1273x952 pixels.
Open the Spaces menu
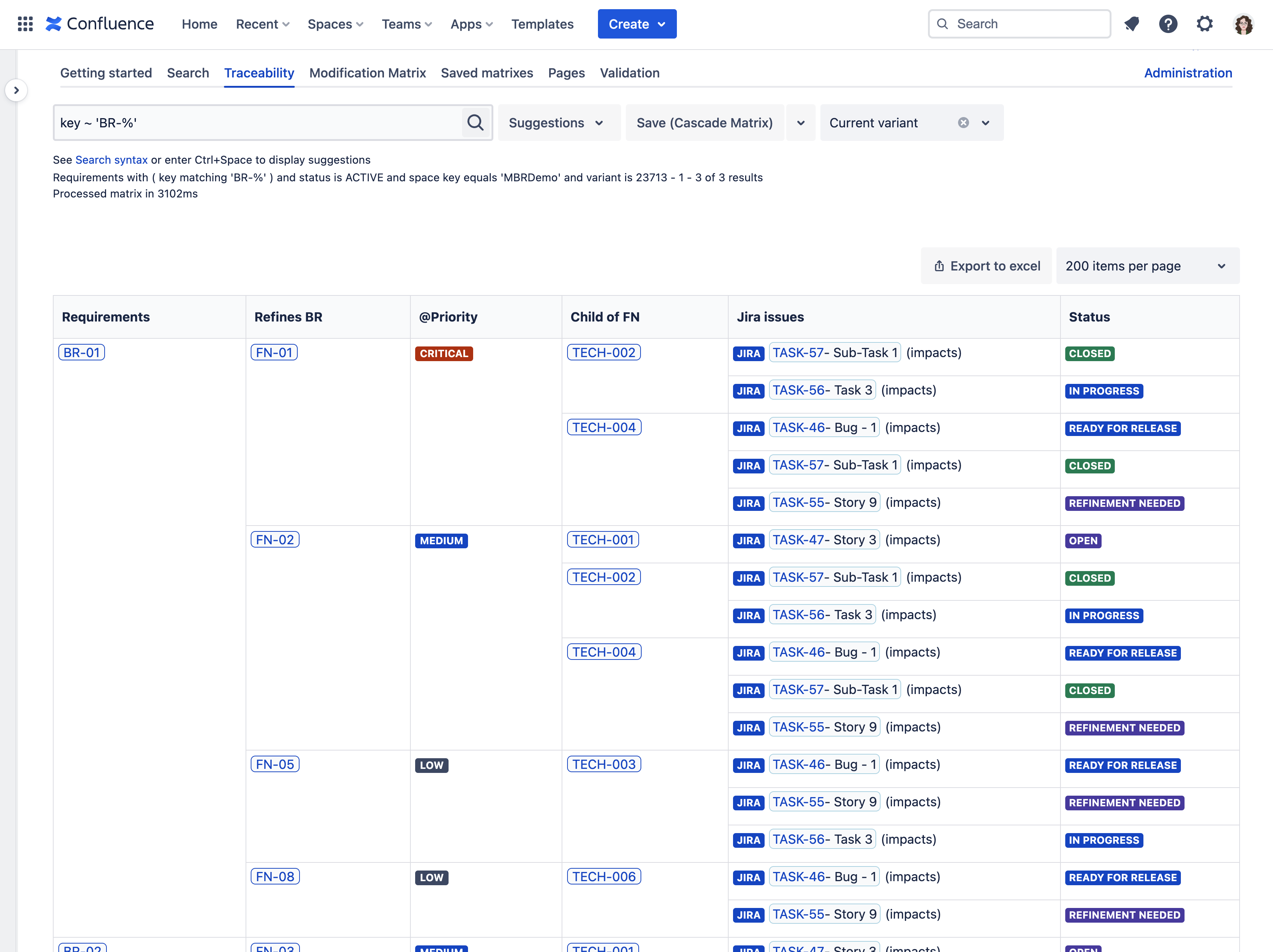tap(335, 24)
